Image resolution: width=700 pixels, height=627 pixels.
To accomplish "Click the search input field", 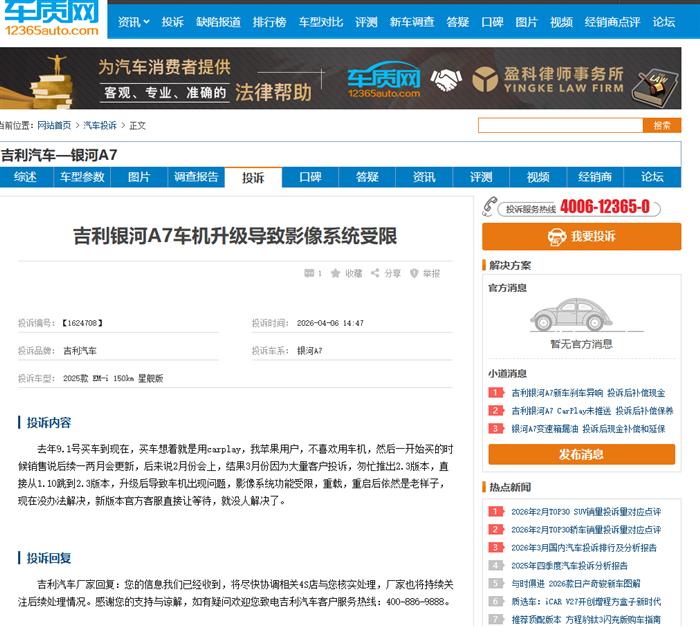I will [x=559, y=125].
